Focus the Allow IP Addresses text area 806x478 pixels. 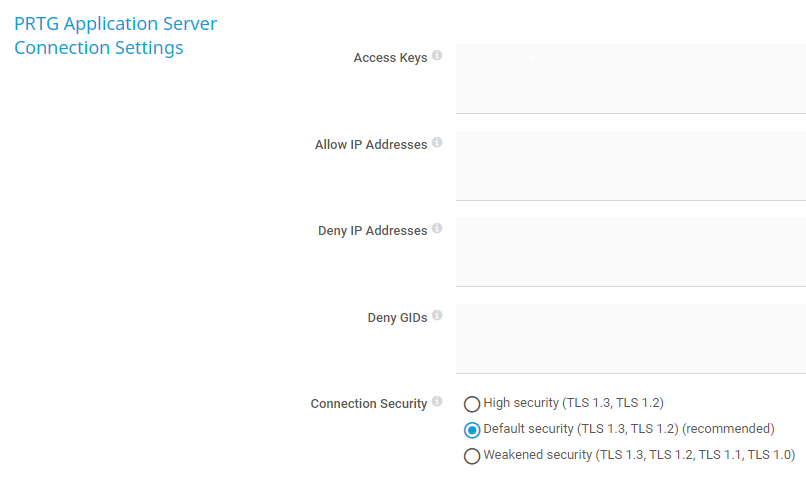tap(630, 165)
